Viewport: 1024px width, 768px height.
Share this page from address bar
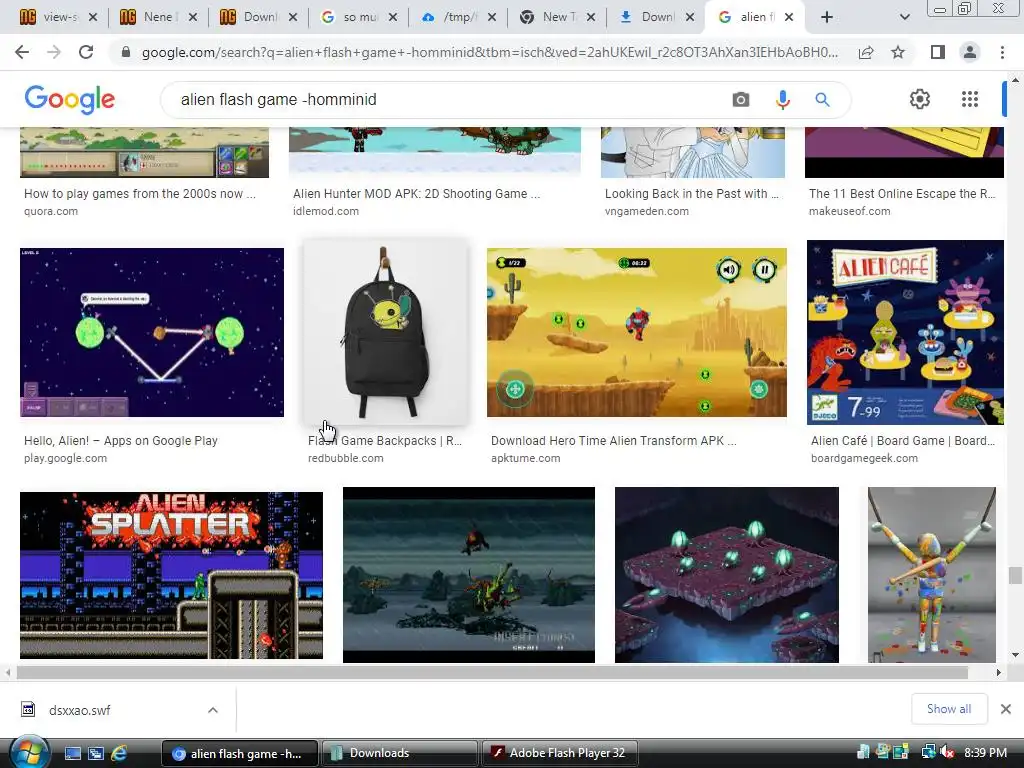tap(866, 52)
